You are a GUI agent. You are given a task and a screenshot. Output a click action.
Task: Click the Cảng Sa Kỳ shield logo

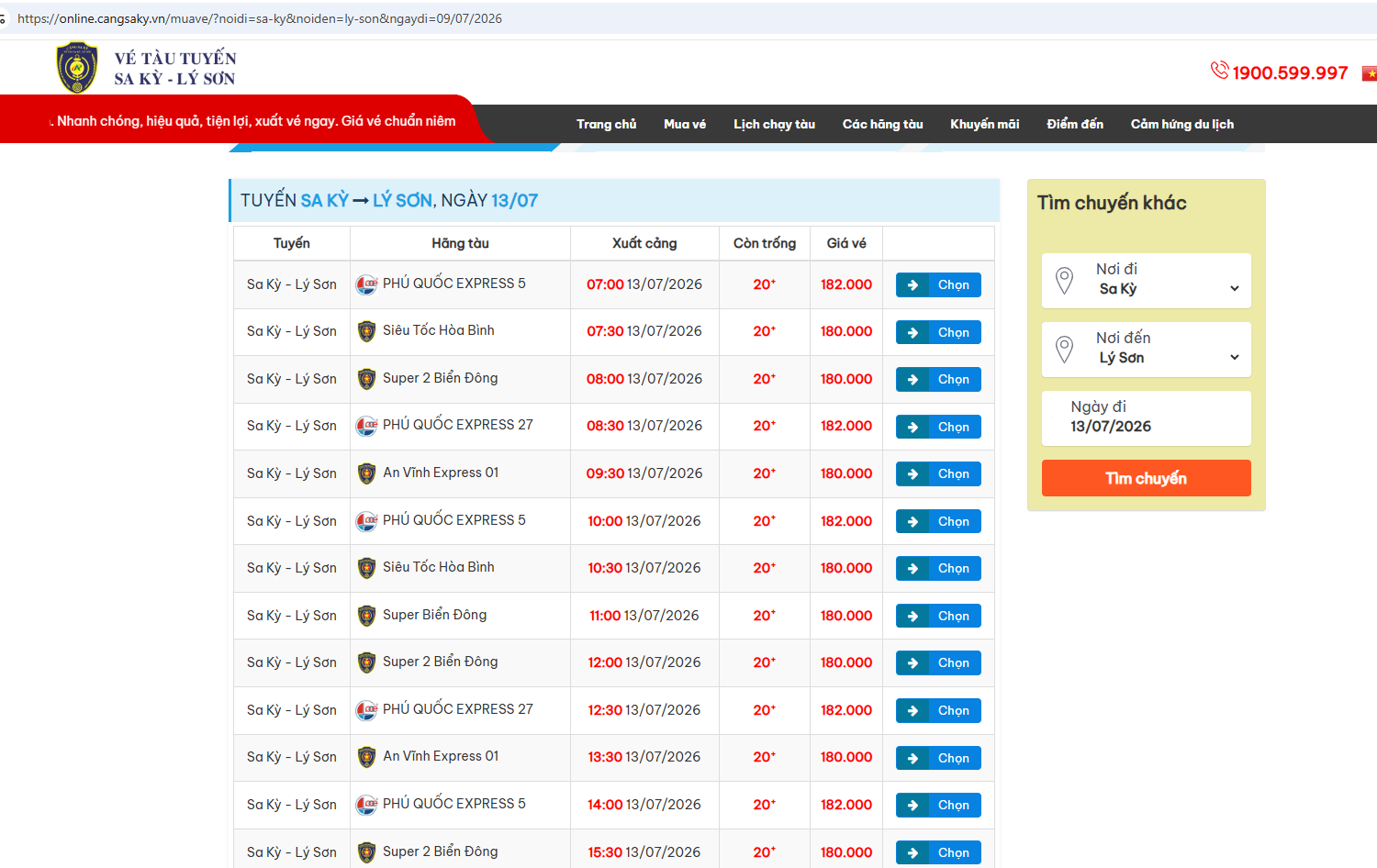77,68
